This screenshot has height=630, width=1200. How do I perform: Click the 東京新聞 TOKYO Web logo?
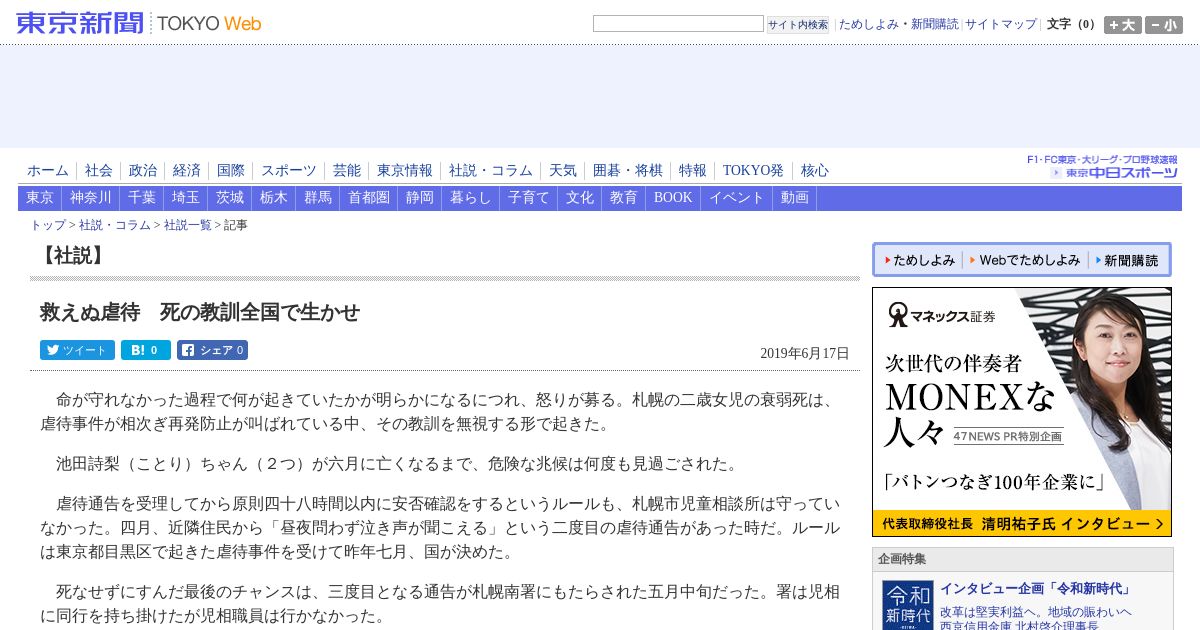(139, 23)
